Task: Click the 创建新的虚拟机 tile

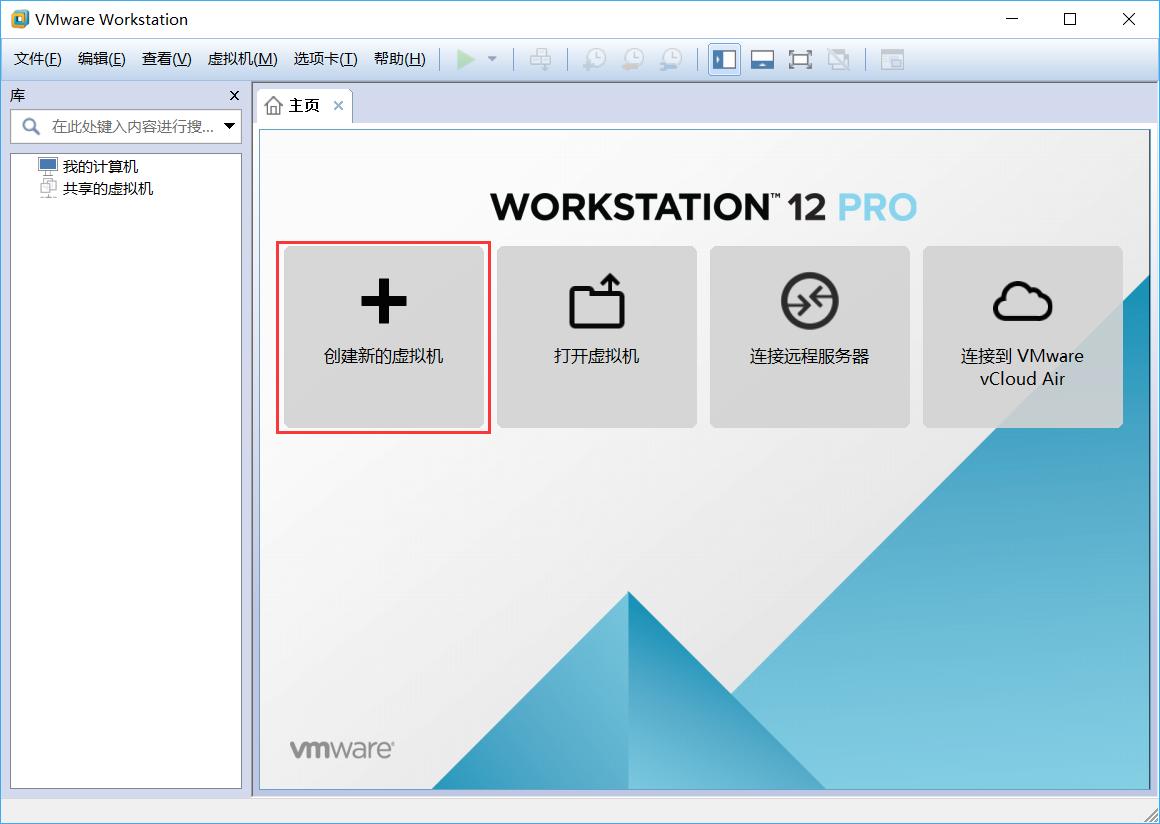Action: point(383,337)
